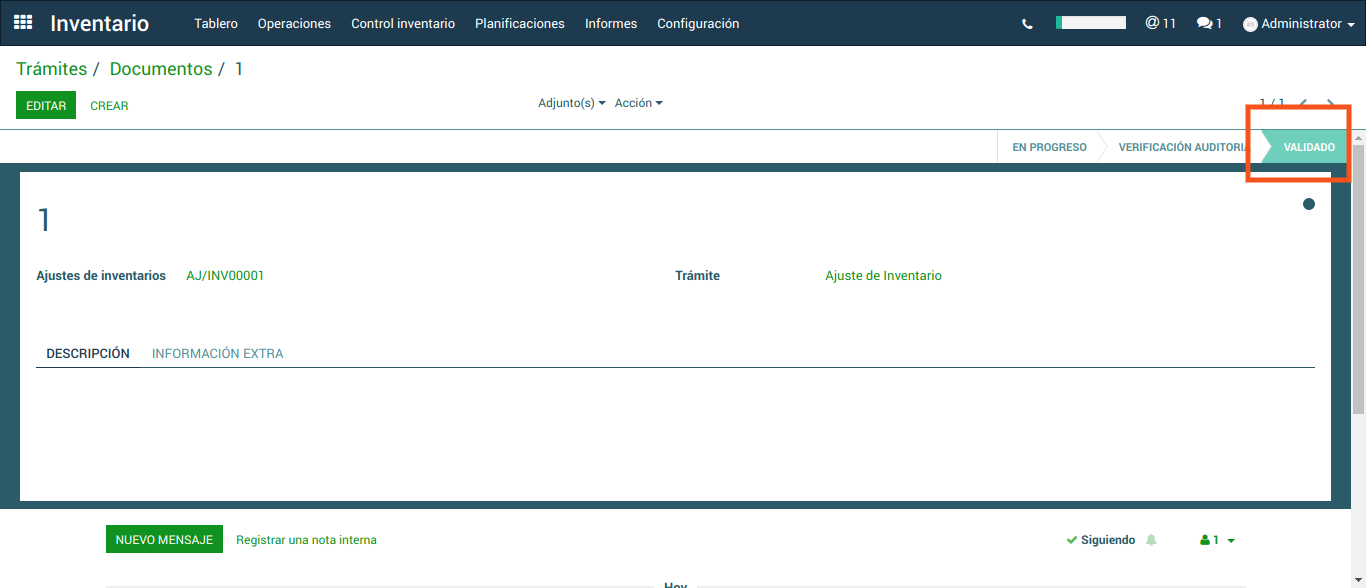Image resolution: width=1366 pixels, height=588 pixels.
Task: Open the AJ/INV00001 inventory adjustment link
Action: [225, 275]
